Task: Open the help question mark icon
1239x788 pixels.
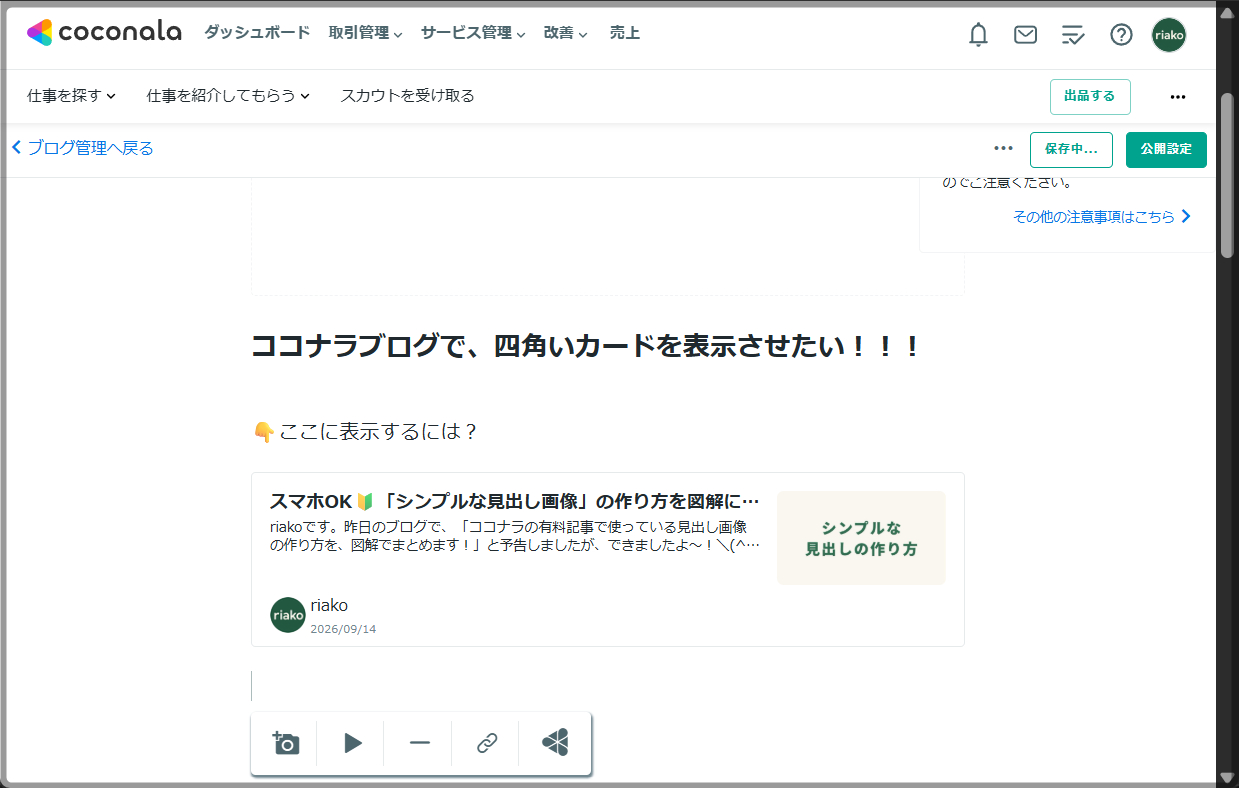Action: tap(1121, 35)
